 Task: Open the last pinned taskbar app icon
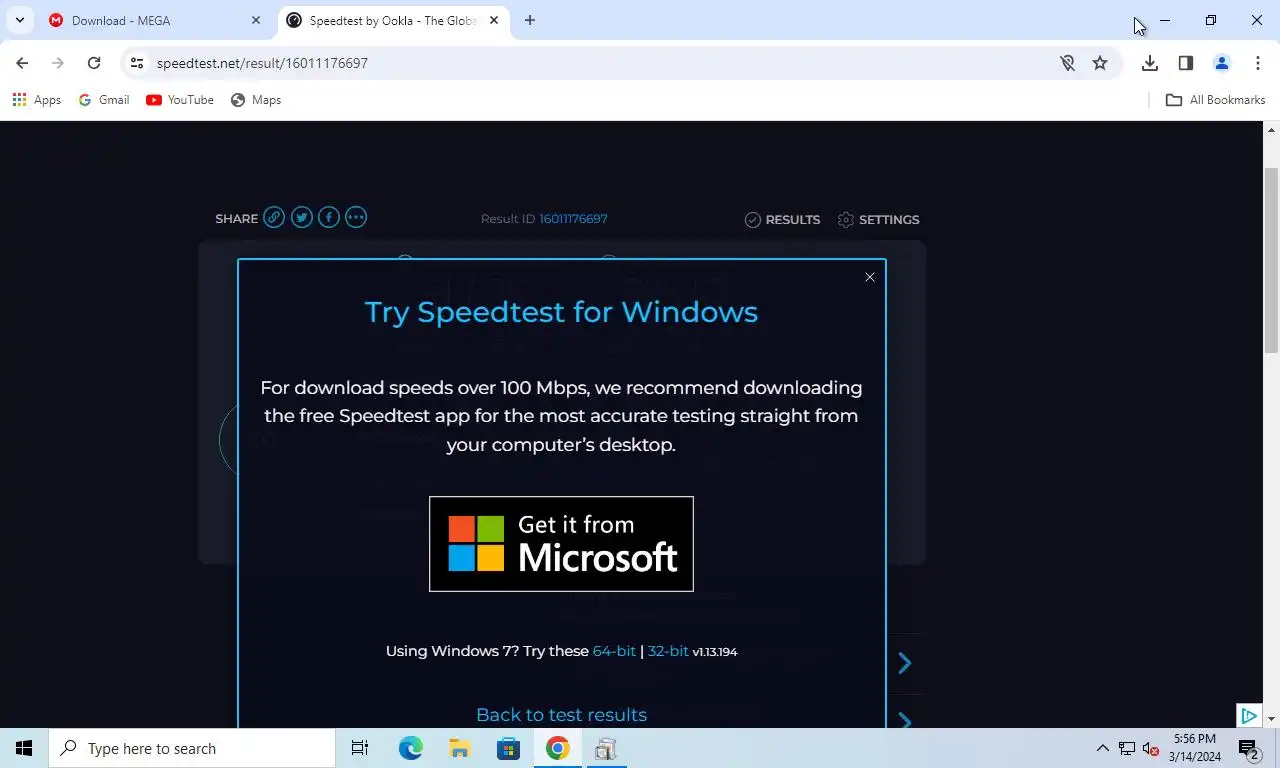[606, 748]
